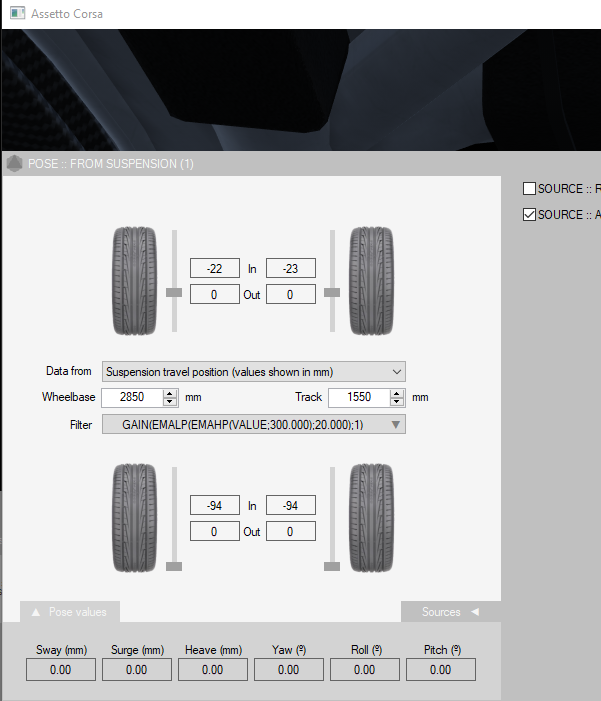The image size is (601, 701).
Task: Click the rear left Out value field
Action: (215, 531)
